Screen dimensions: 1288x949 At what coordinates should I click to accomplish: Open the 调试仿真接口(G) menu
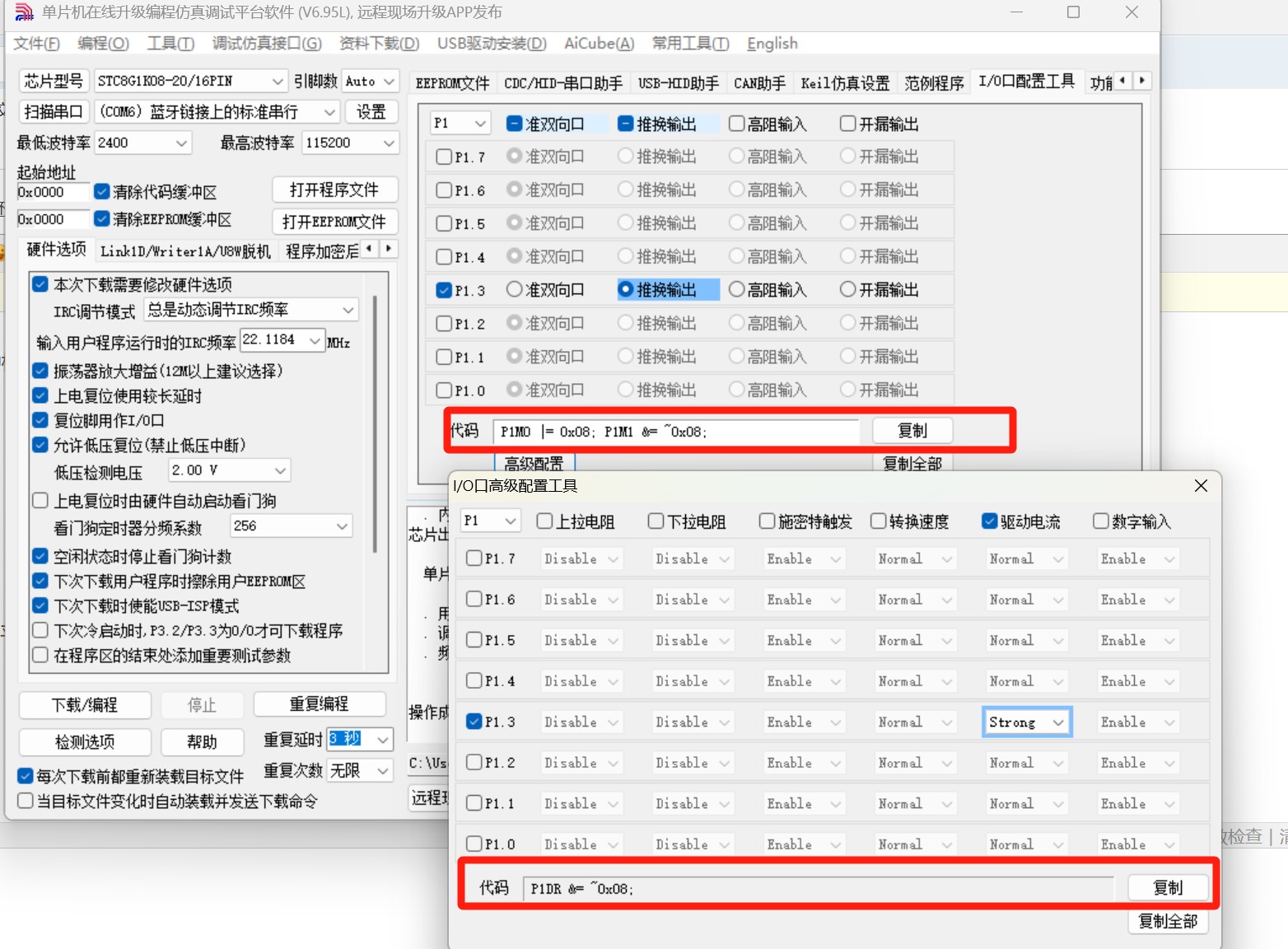pyautogui.click(x=267, y=44)
